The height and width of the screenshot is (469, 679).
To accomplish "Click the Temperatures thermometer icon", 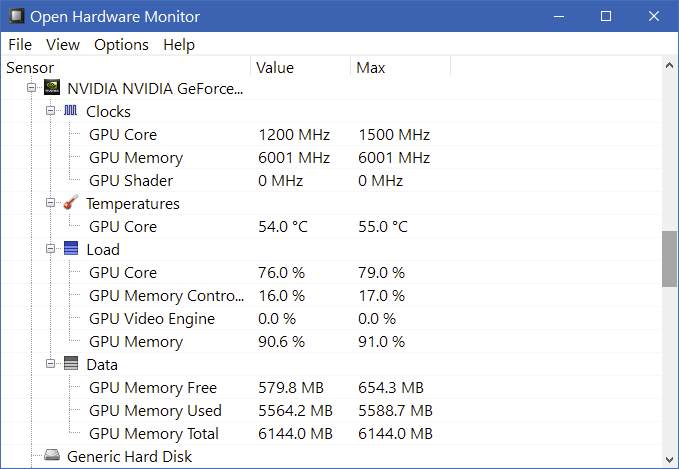I will 71,202.
